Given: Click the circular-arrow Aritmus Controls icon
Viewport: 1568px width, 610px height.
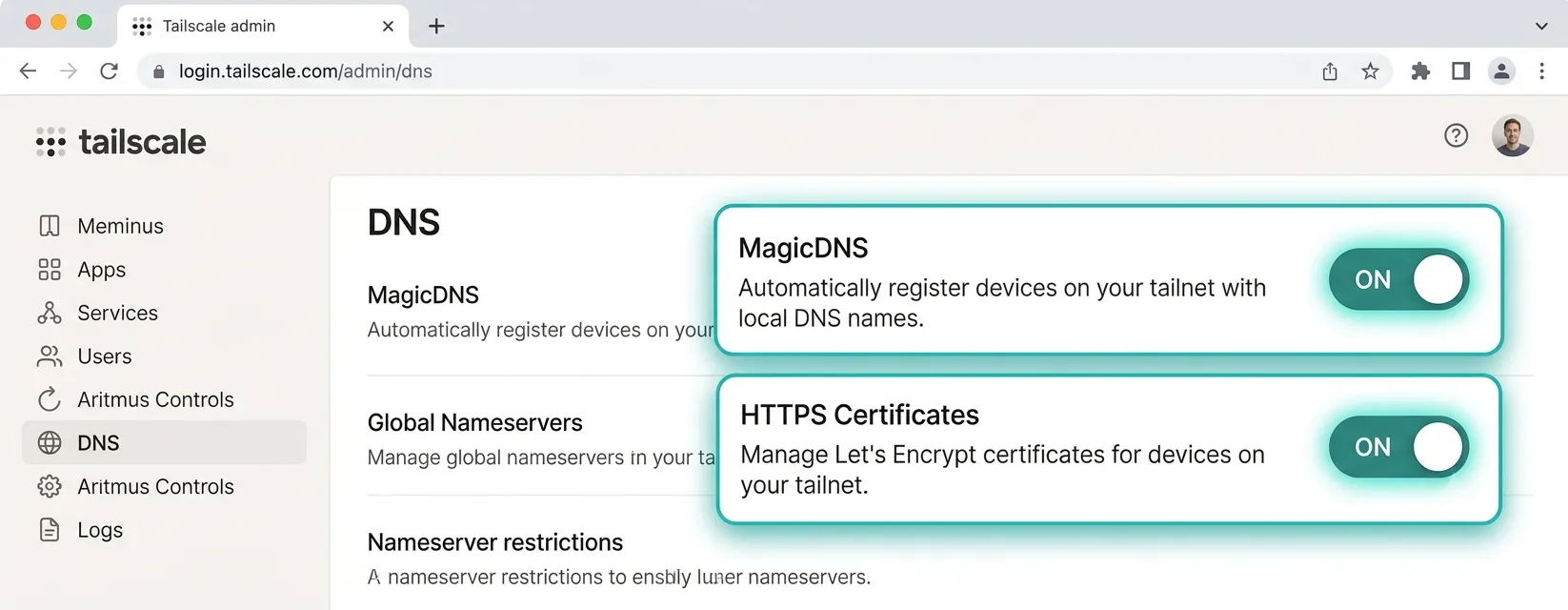Looking at the screenshot, I should click(50, 399).
